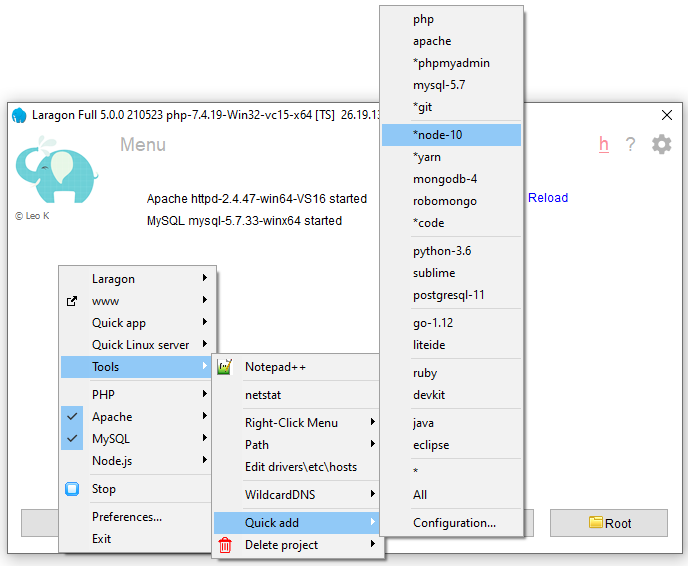
Task: Choose java in Quick add list
Action: (452, 423)
